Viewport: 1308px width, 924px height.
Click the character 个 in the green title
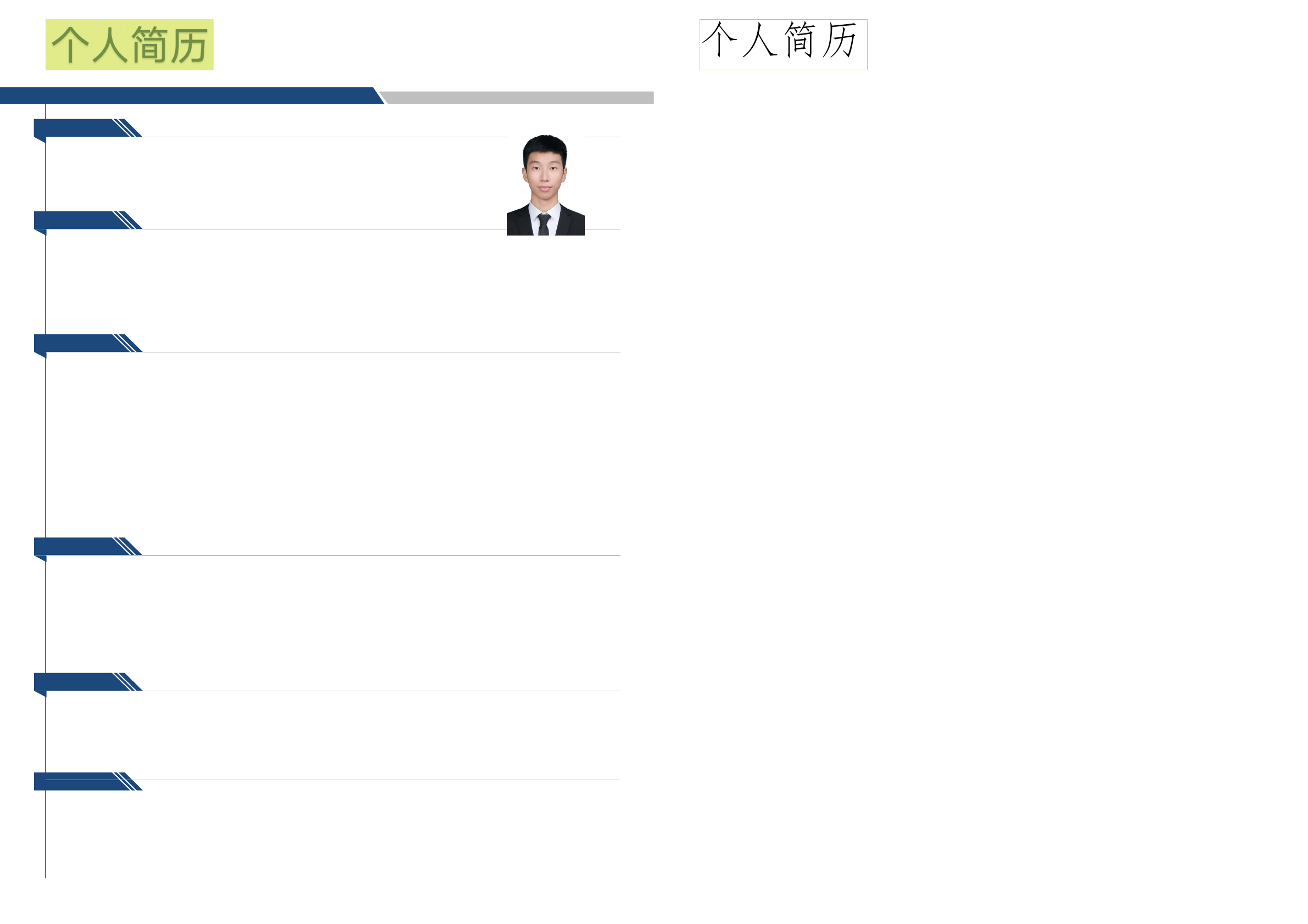(70, 44)
